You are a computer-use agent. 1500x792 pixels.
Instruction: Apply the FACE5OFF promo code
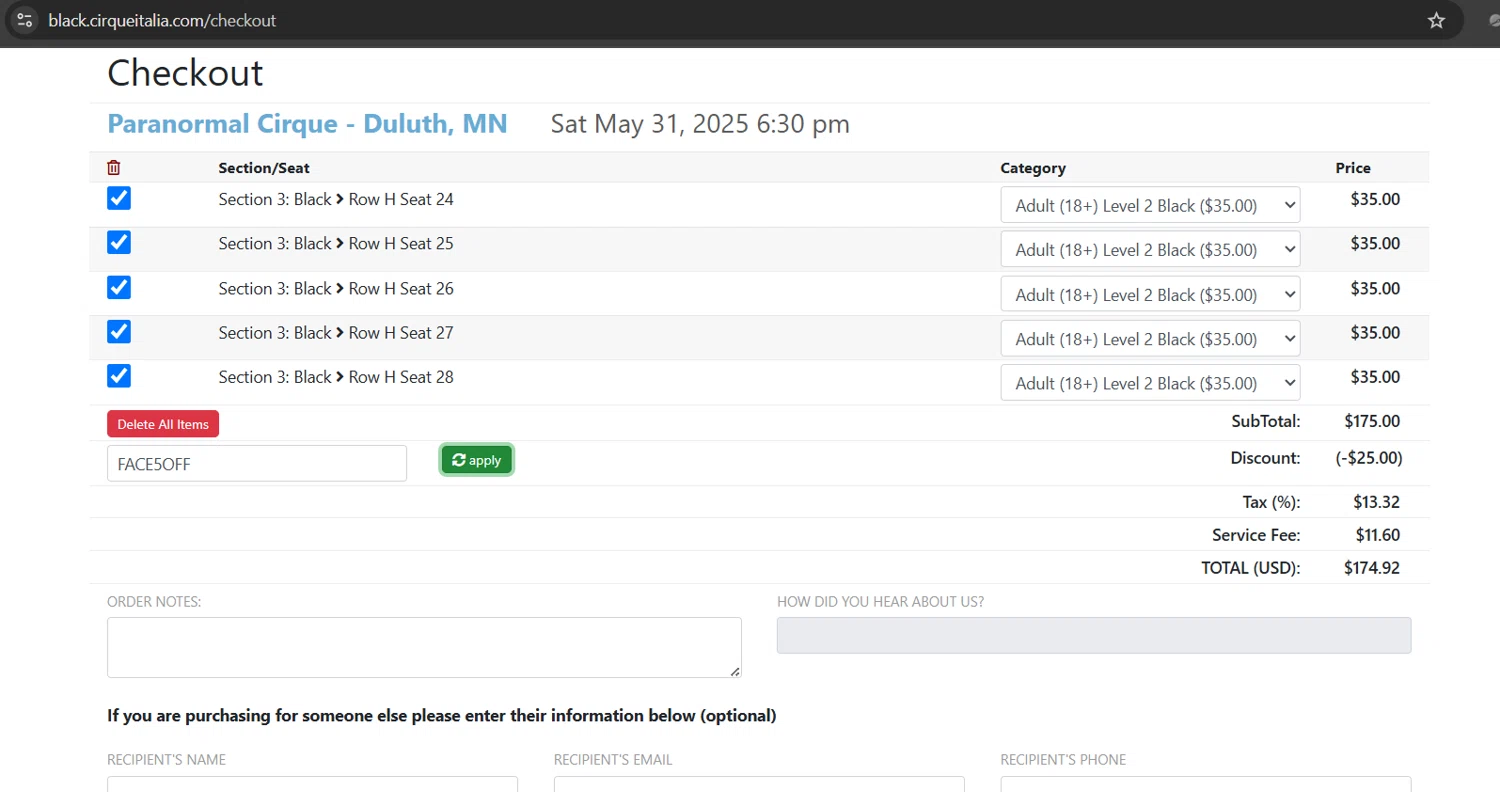pyautogui.click(x=477, y=460)
